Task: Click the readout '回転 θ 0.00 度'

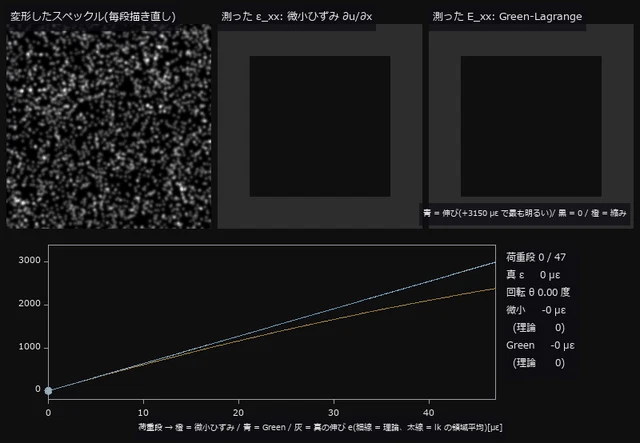Action: [538, 292]
